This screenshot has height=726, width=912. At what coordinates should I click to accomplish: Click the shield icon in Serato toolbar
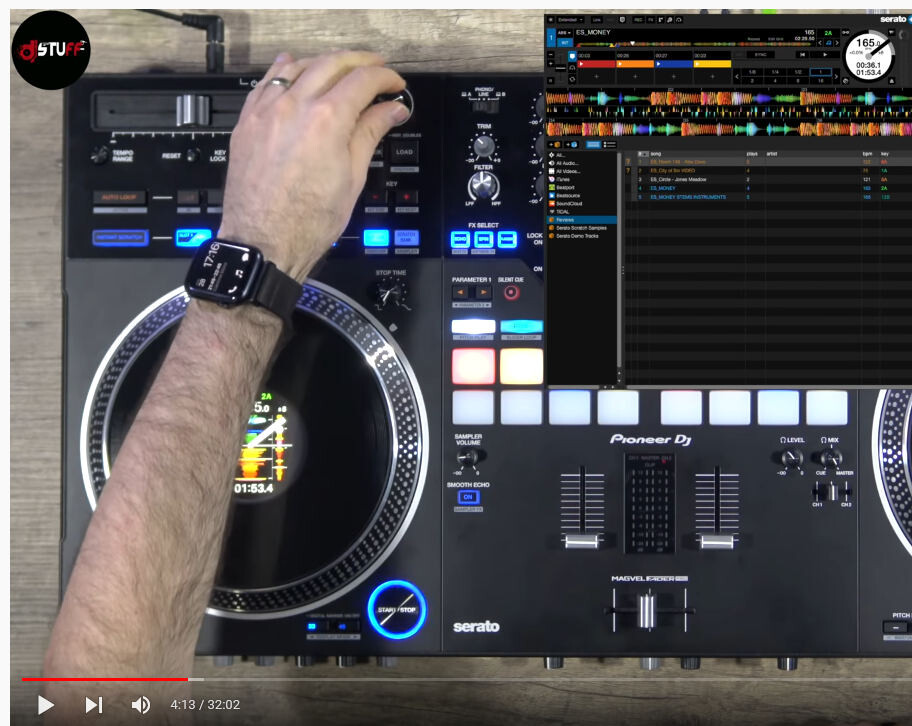tap(622, 20)
